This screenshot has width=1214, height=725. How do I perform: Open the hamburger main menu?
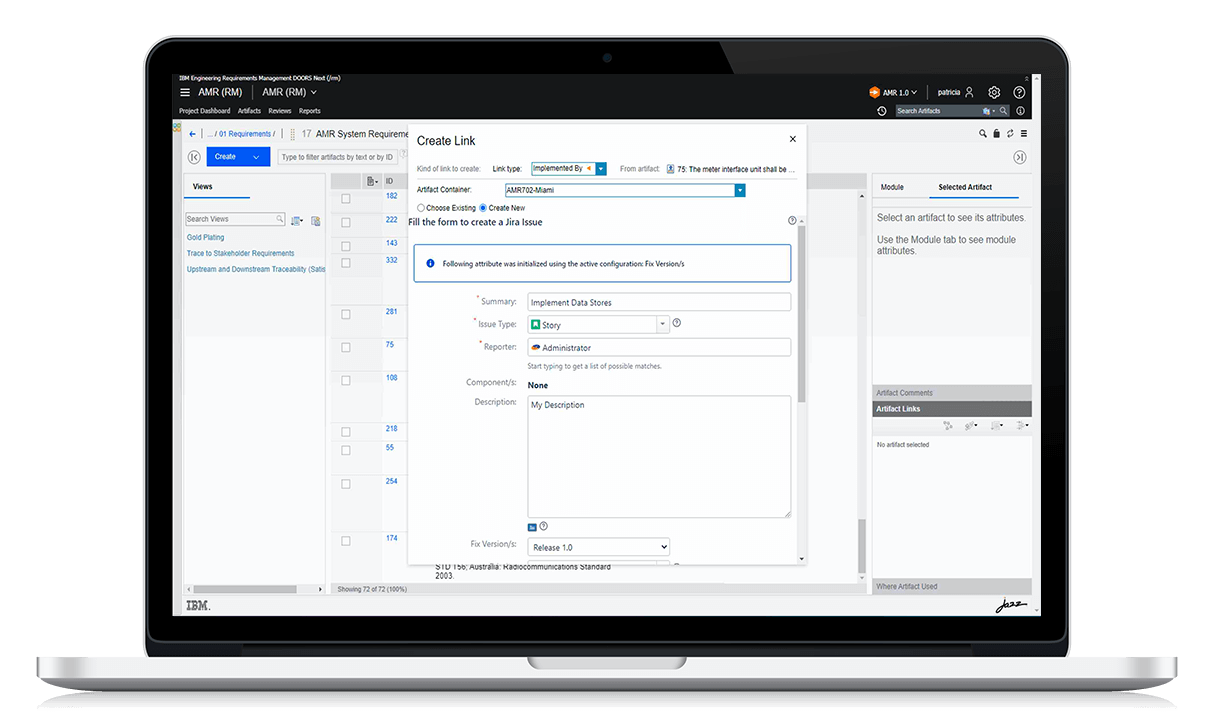[185, 92]
